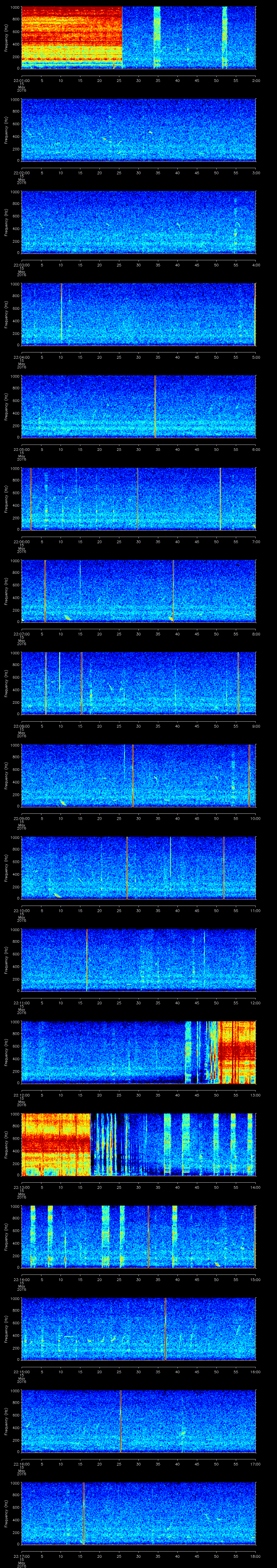
Task: Select the 22:05:00 time axis label
Action: (21, 449)
